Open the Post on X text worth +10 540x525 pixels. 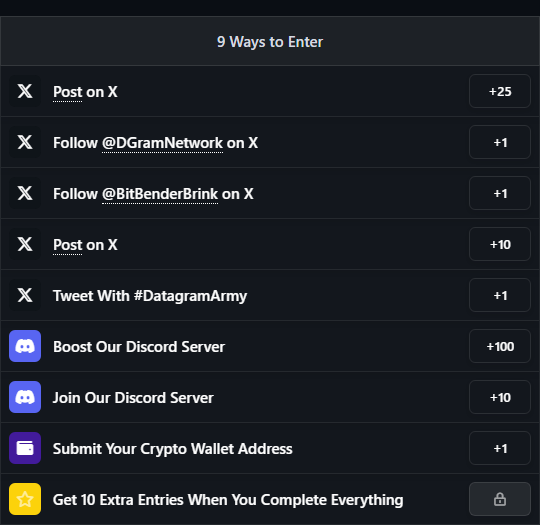tap(85, 245)
